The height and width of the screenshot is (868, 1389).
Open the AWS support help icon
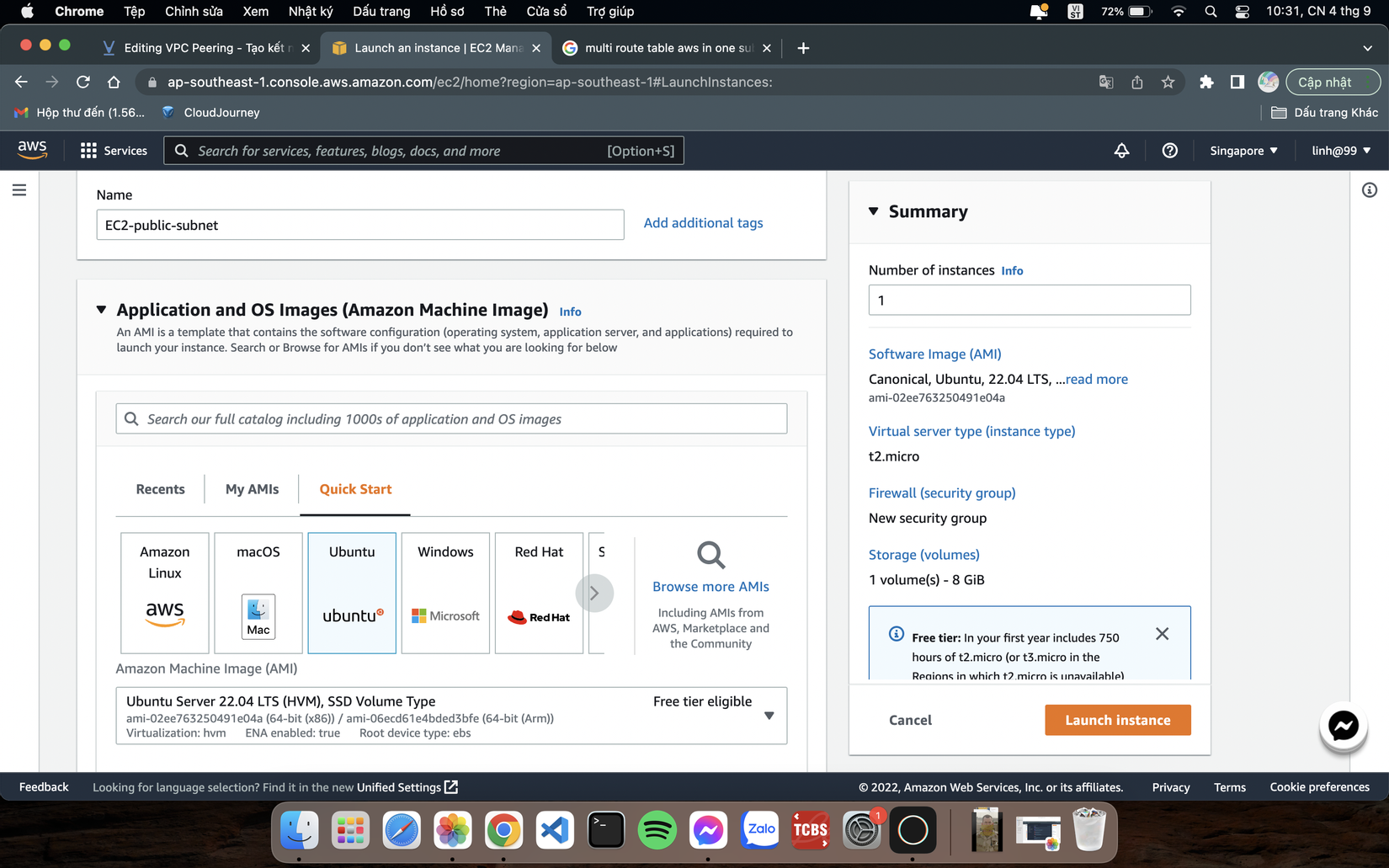[x=1169, y=151]
